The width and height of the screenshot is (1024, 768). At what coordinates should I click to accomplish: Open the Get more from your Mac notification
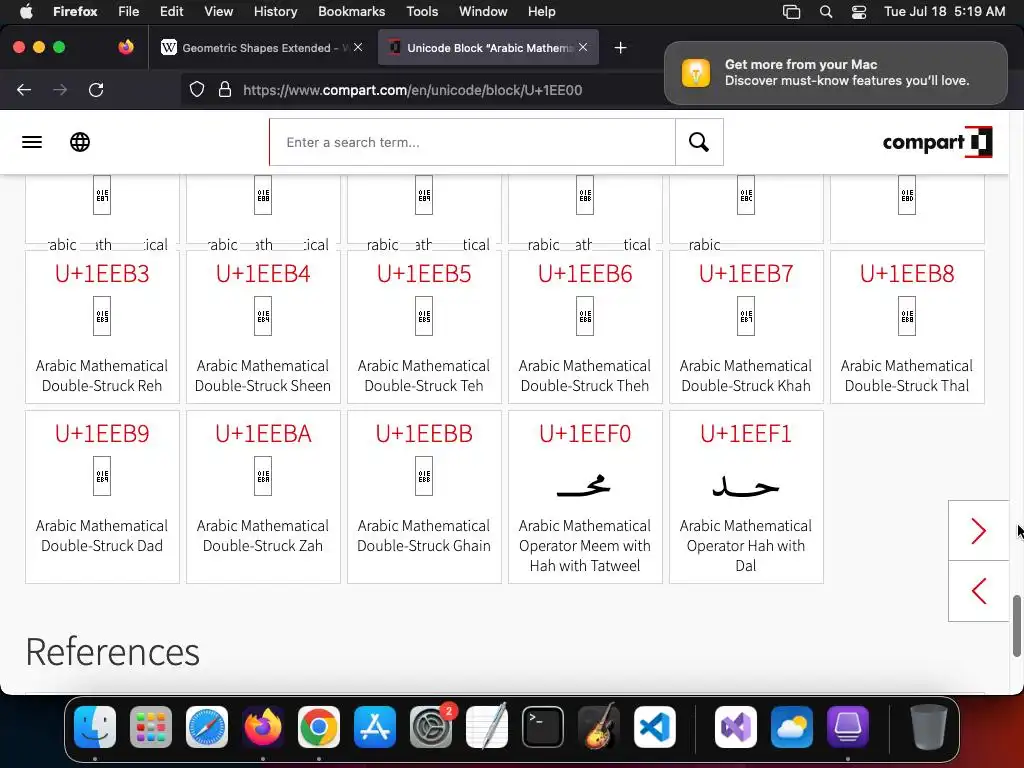(835, 72)
